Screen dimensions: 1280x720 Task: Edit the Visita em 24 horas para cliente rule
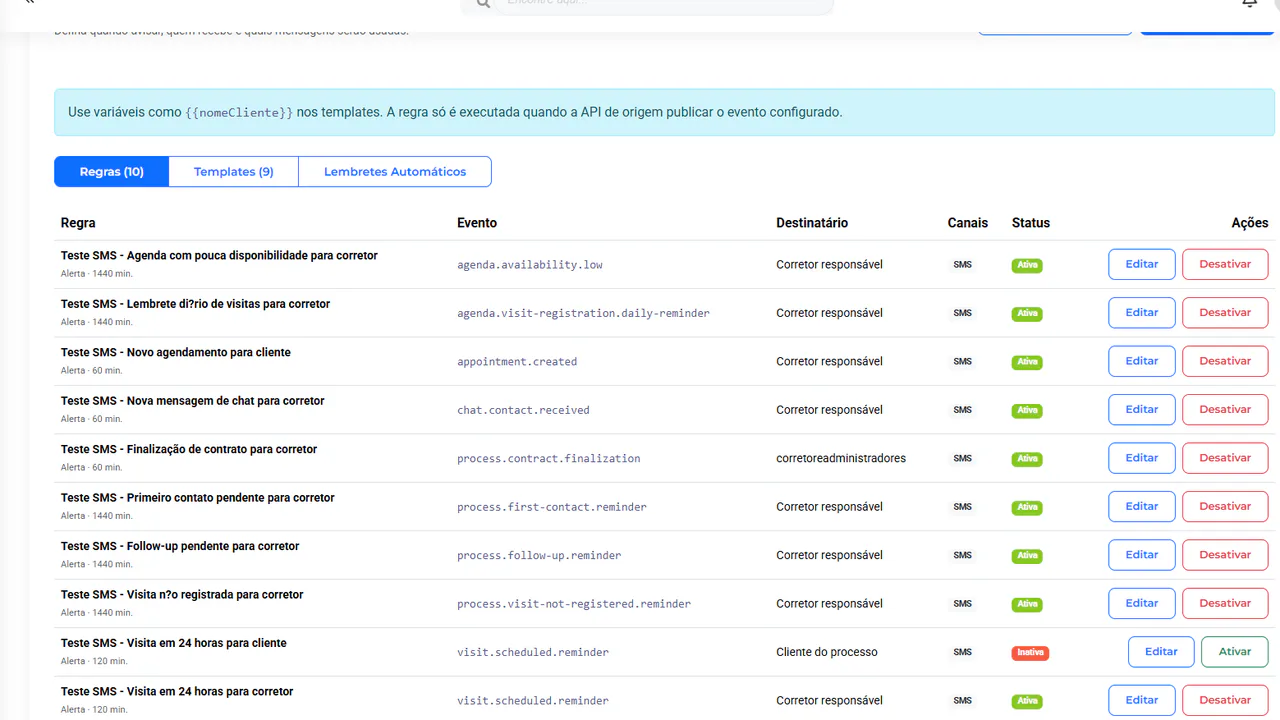click(1161, 652)
